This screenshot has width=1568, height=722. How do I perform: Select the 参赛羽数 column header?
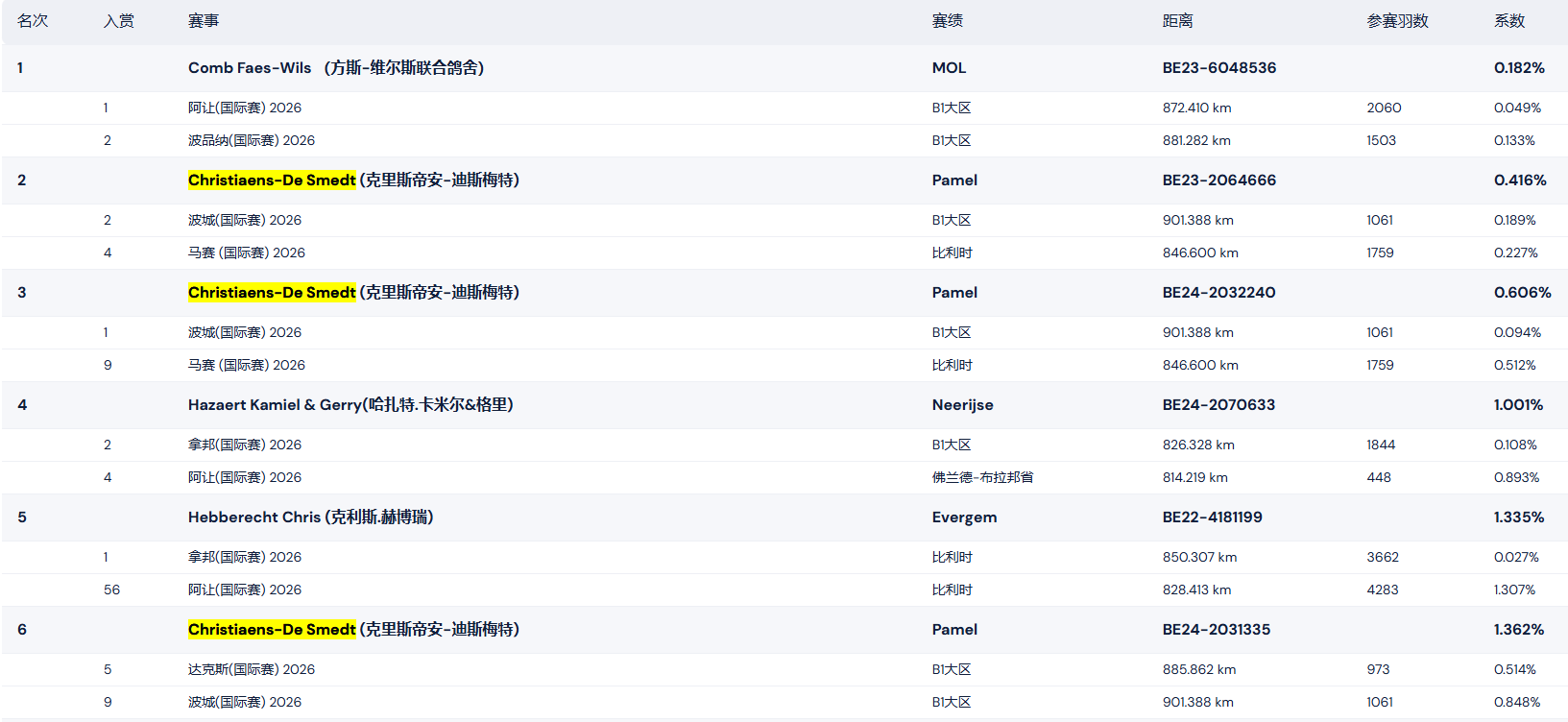click(x=1398, y=21)
